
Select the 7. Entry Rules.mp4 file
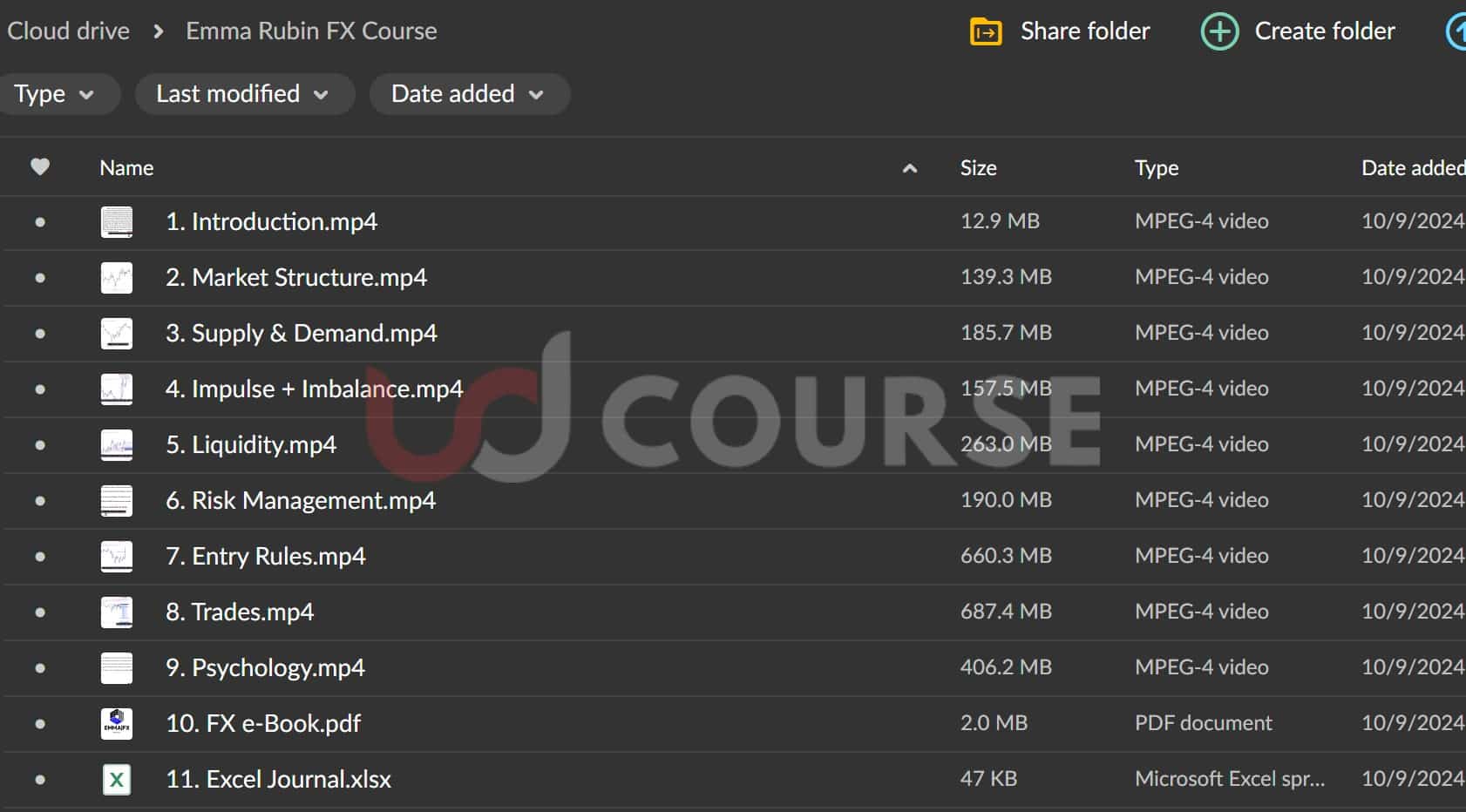266,557
